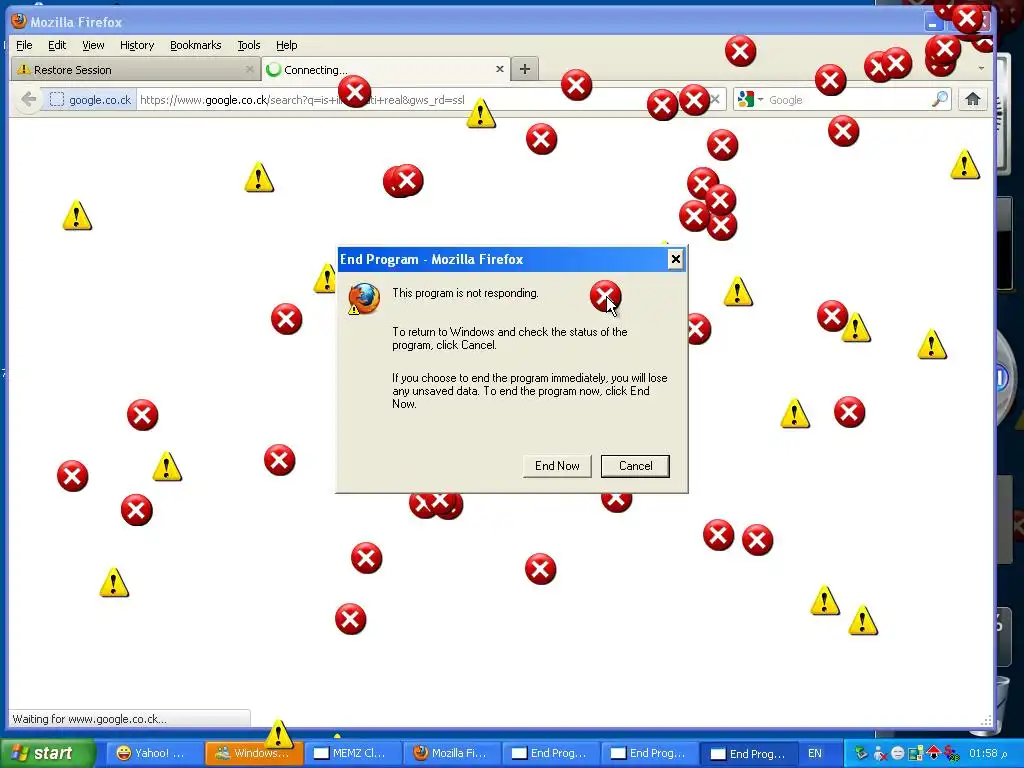Click the rightmost tray icon before the clock

point(952,753)
